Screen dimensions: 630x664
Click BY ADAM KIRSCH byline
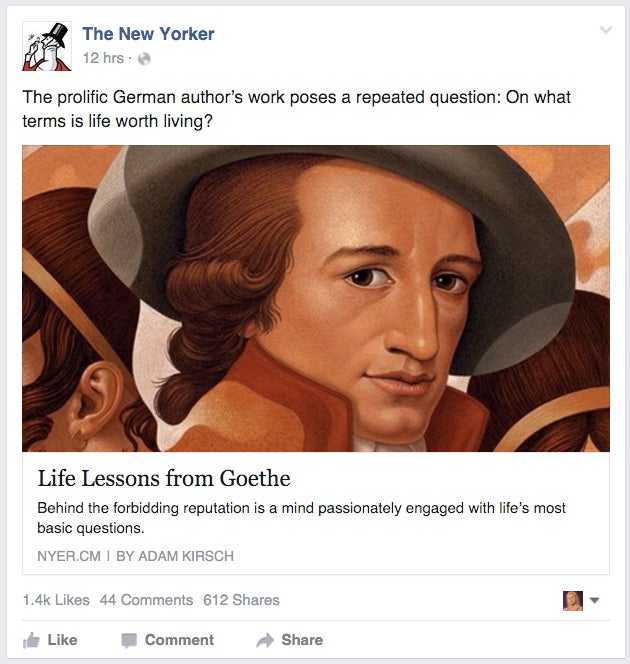point(175,556)
